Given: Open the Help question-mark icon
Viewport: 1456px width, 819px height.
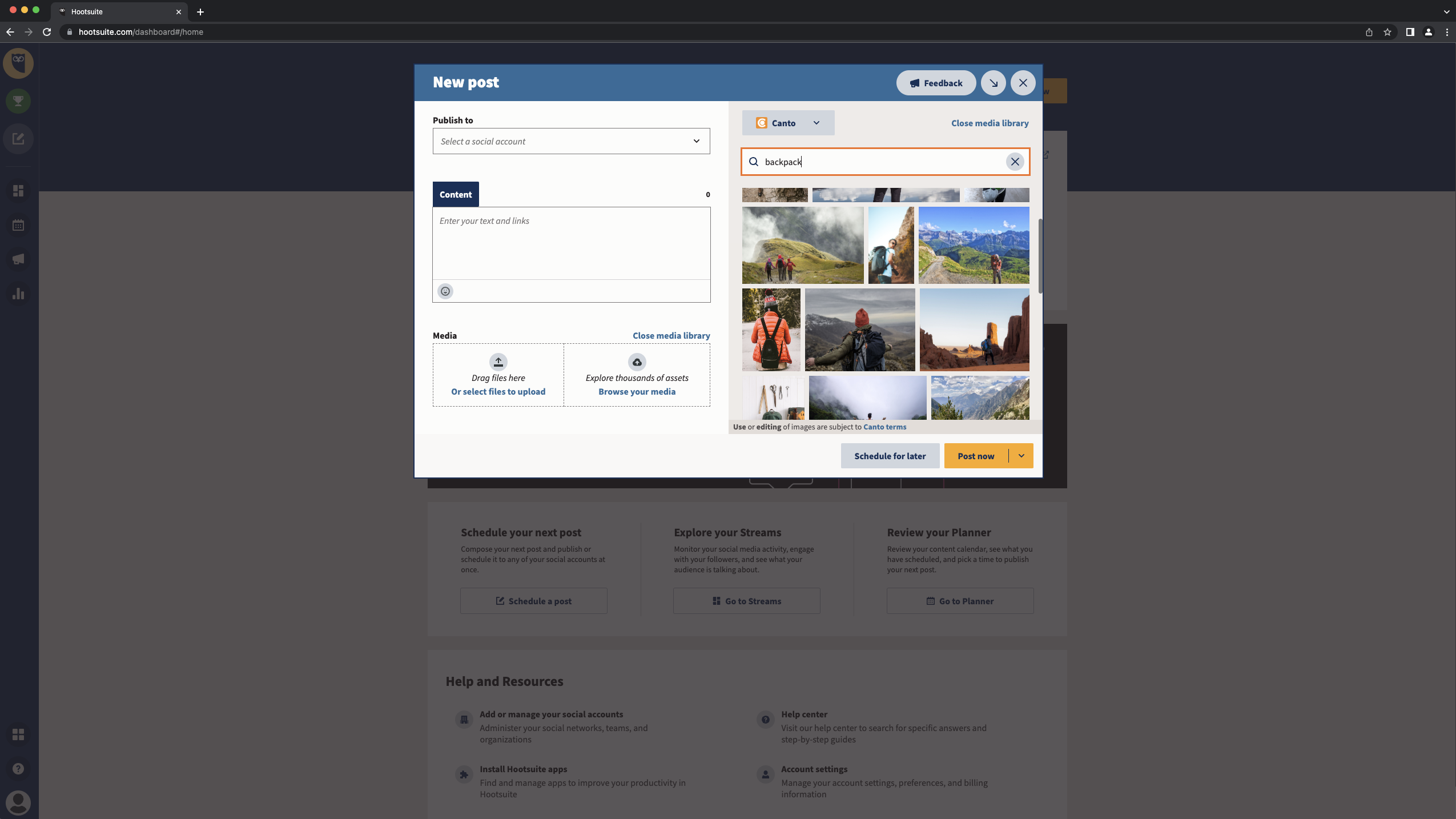Looking at the screenshot, I should (18, 769).
